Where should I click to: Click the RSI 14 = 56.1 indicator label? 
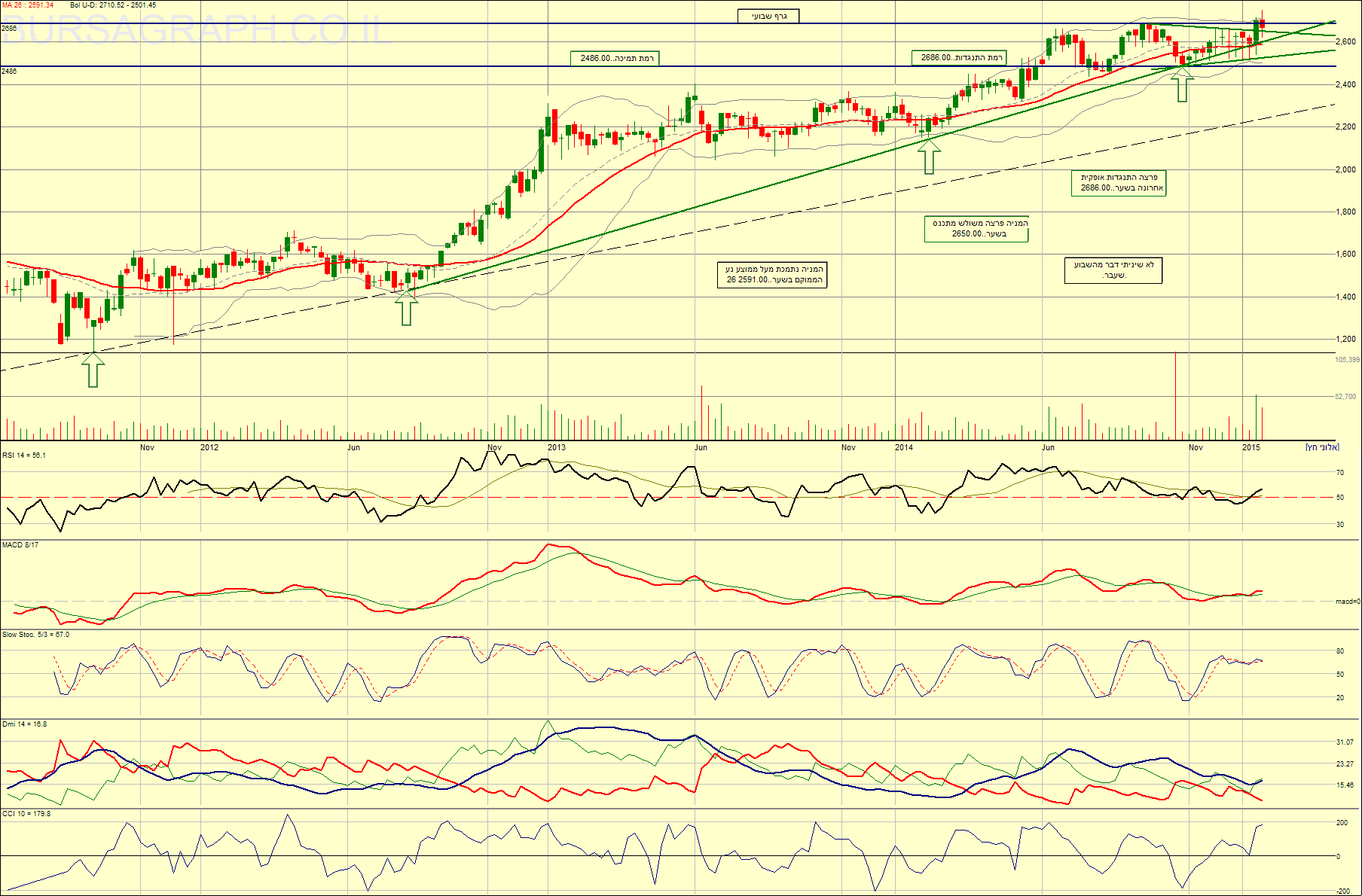(x=24, y=456)
